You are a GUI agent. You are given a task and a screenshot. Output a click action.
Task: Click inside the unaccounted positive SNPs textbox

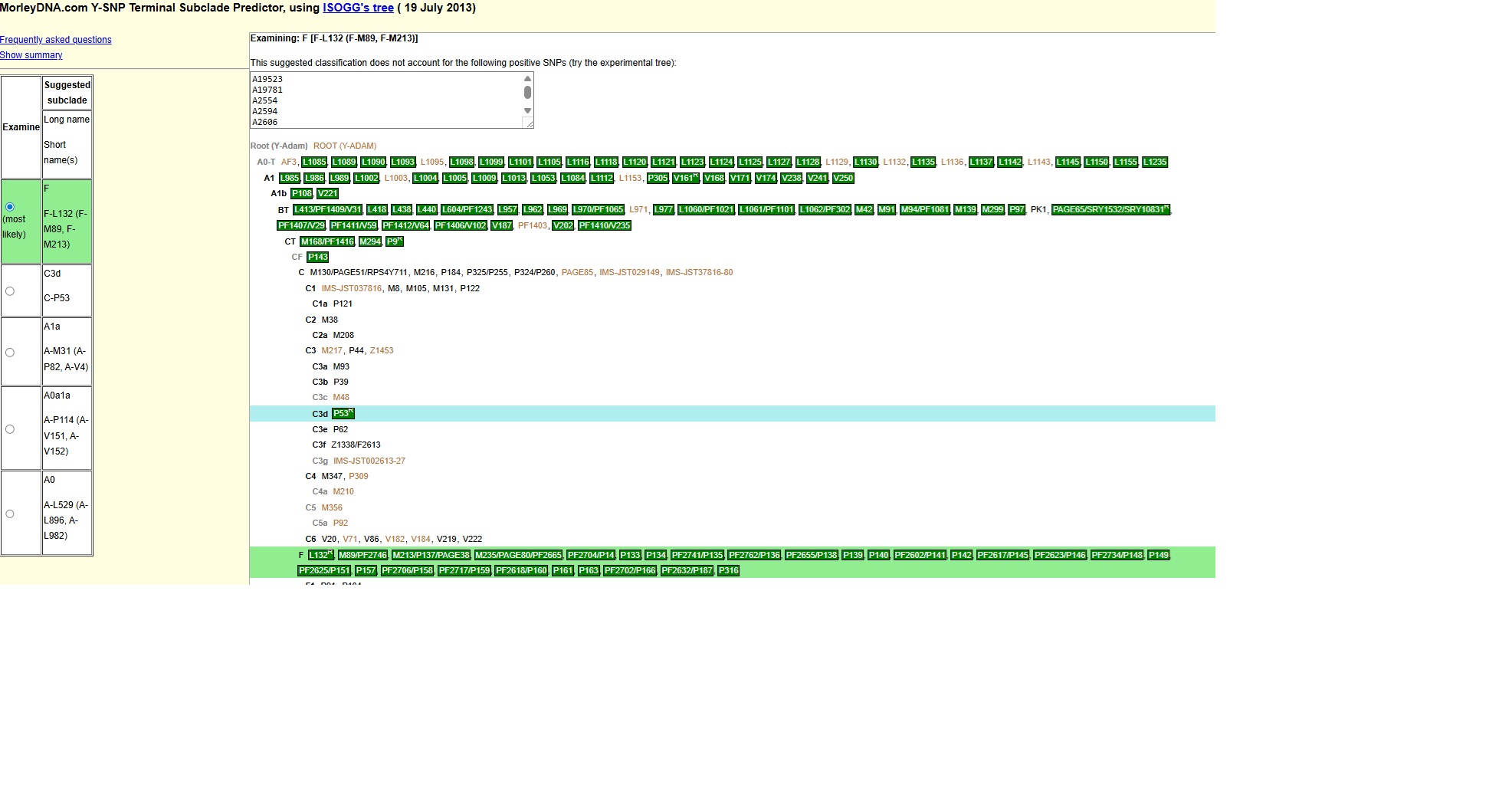click(x=383, y=100)
